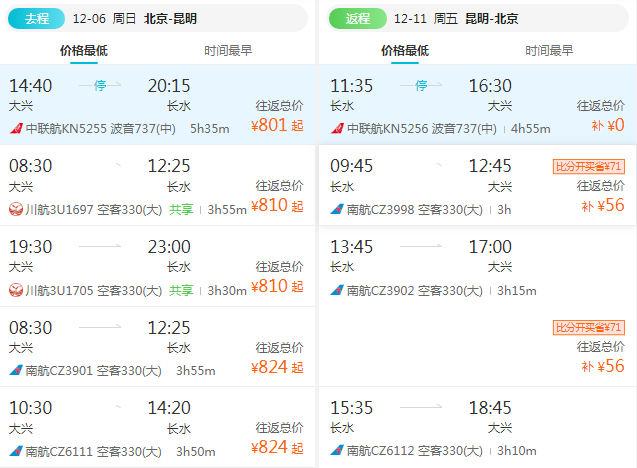Image resolution: width=637 pixels, height=468 pixels.
Task: Click the 13:45 return departure time
Action: click(x=351, y=247)
